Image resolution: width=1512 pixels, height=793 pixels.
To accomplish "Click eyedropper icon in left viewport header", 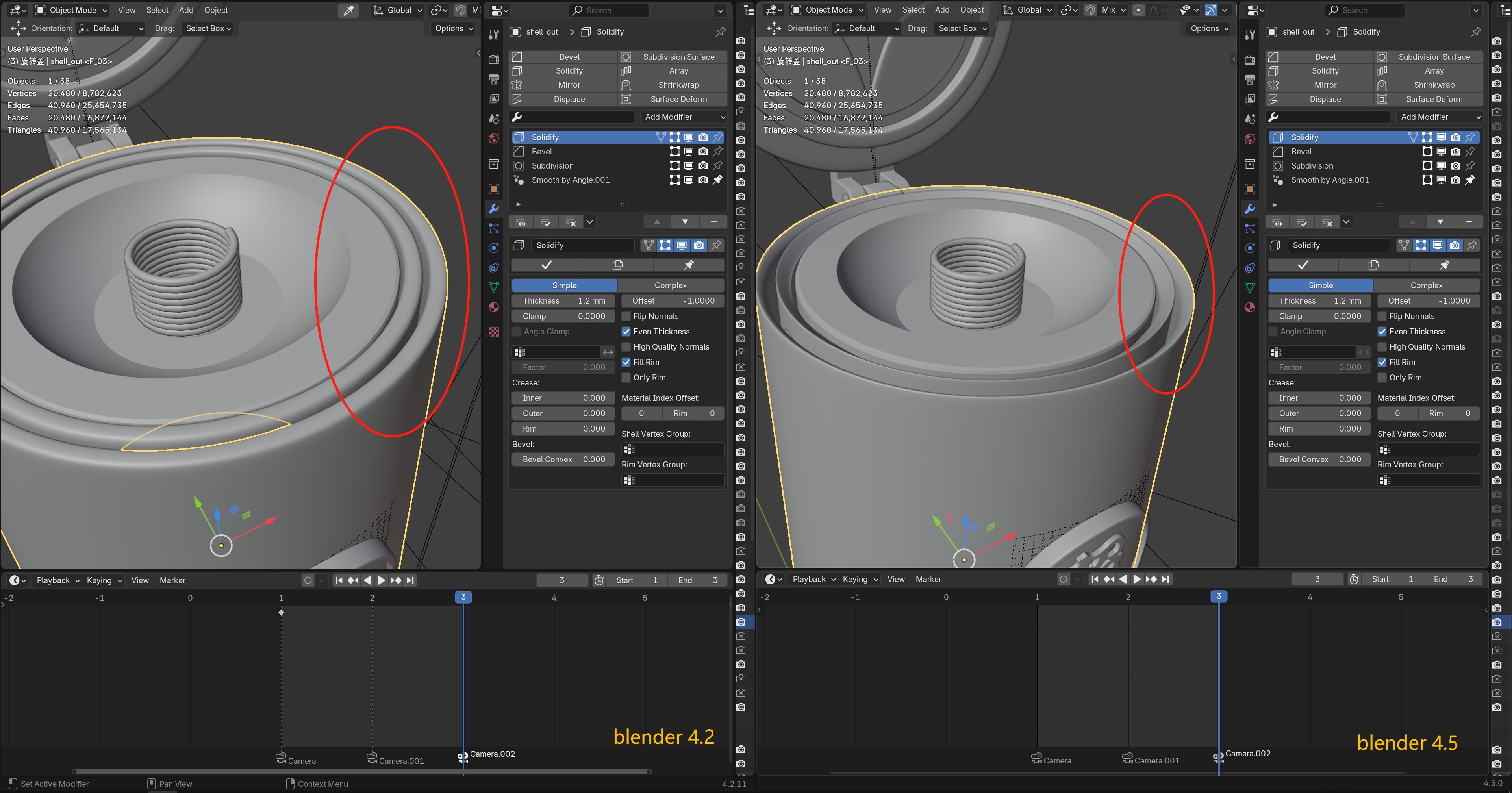I will 348,10.
